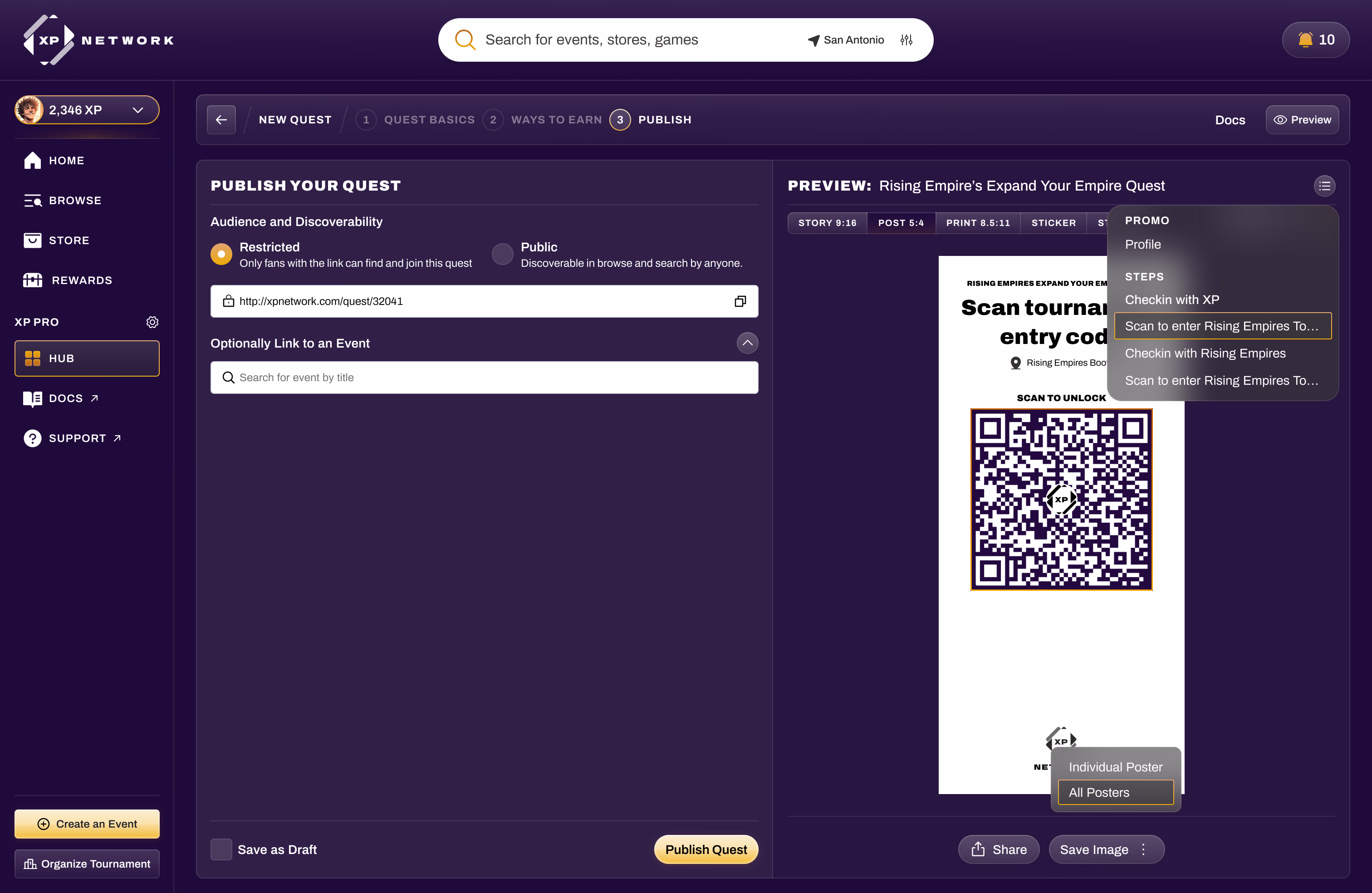The image size is (1372, 893).
Task: Focus the Search for event by title field
Action: (x=484, y=378)
